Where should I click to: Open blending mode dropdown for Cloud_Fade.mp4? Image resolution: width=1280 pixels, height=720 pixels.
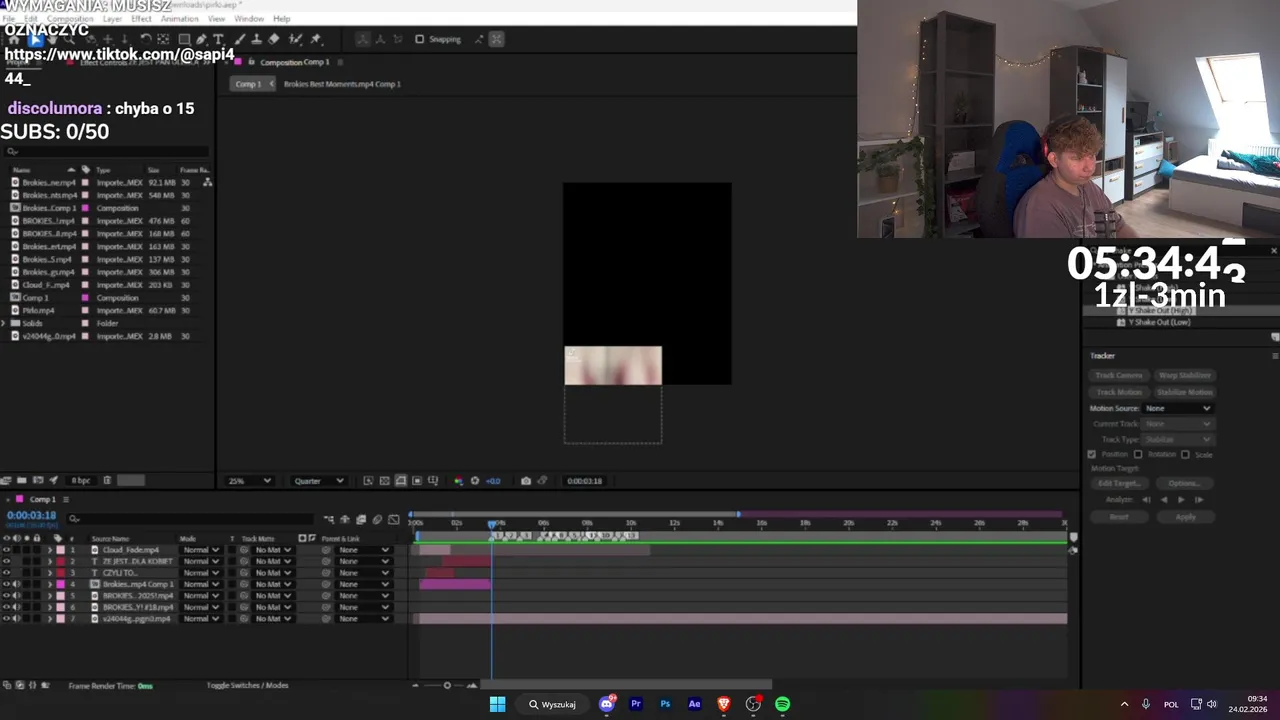(201, 550)
